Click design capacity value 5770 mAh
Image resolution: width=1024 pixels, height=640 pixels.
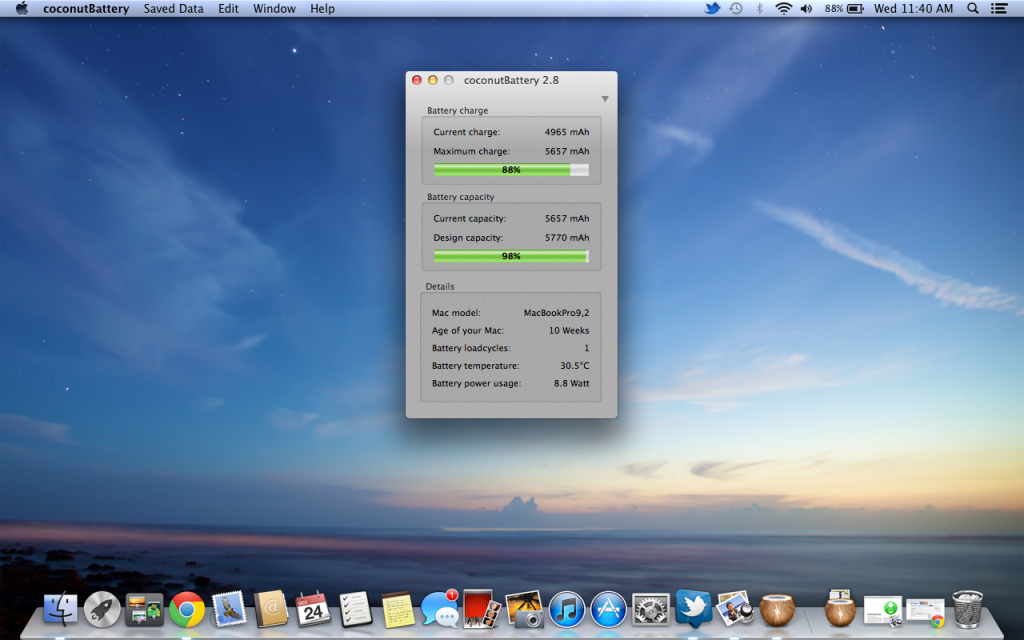[x=567, y=238]
